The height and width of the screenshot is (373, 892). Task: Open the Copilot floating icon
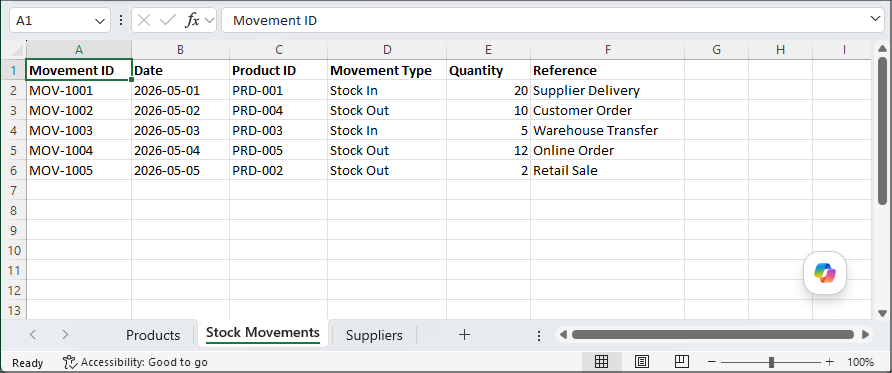[x=825, y=273]
